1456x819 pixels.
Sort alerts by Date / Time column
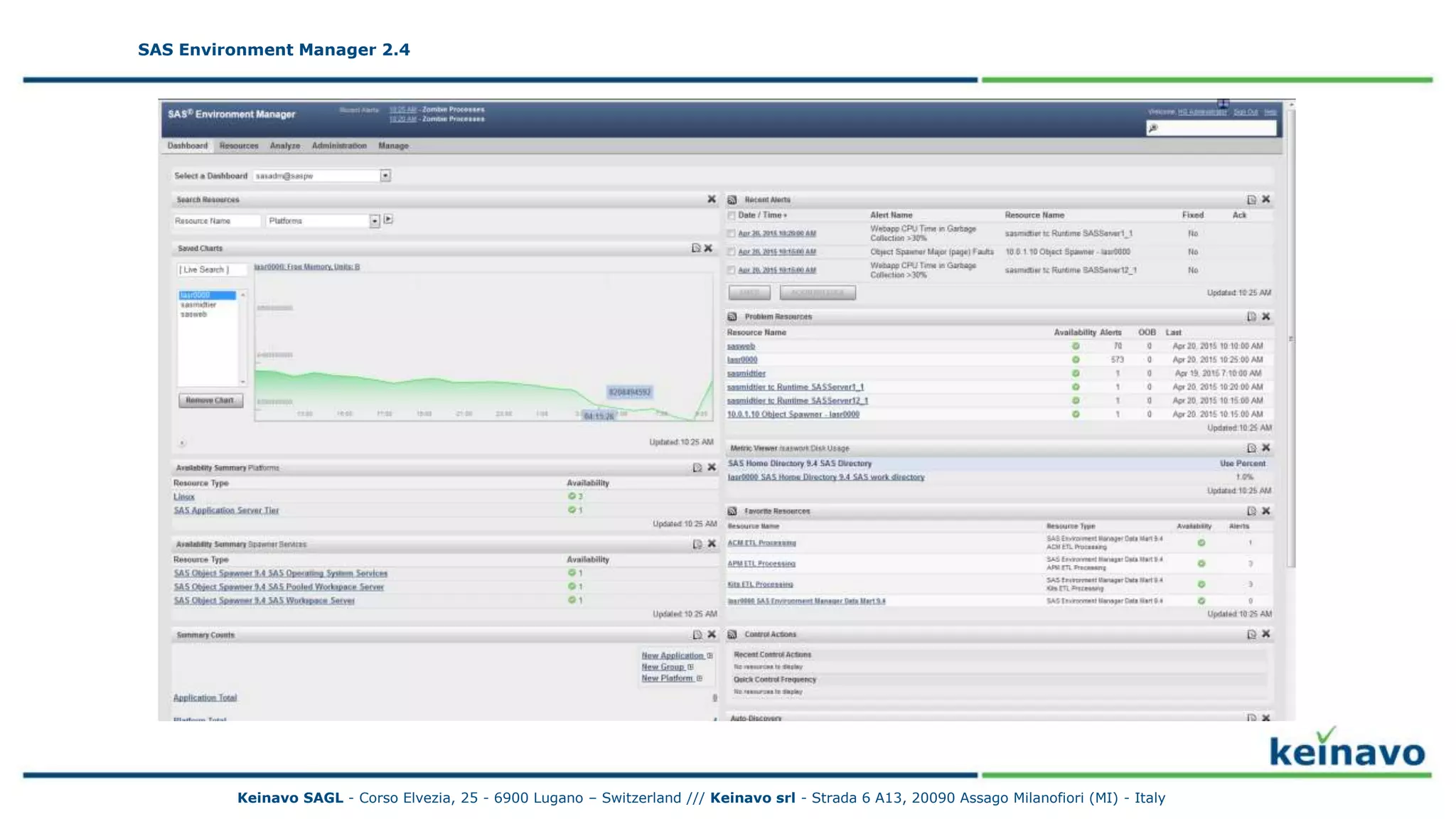(x=762, y=215)
